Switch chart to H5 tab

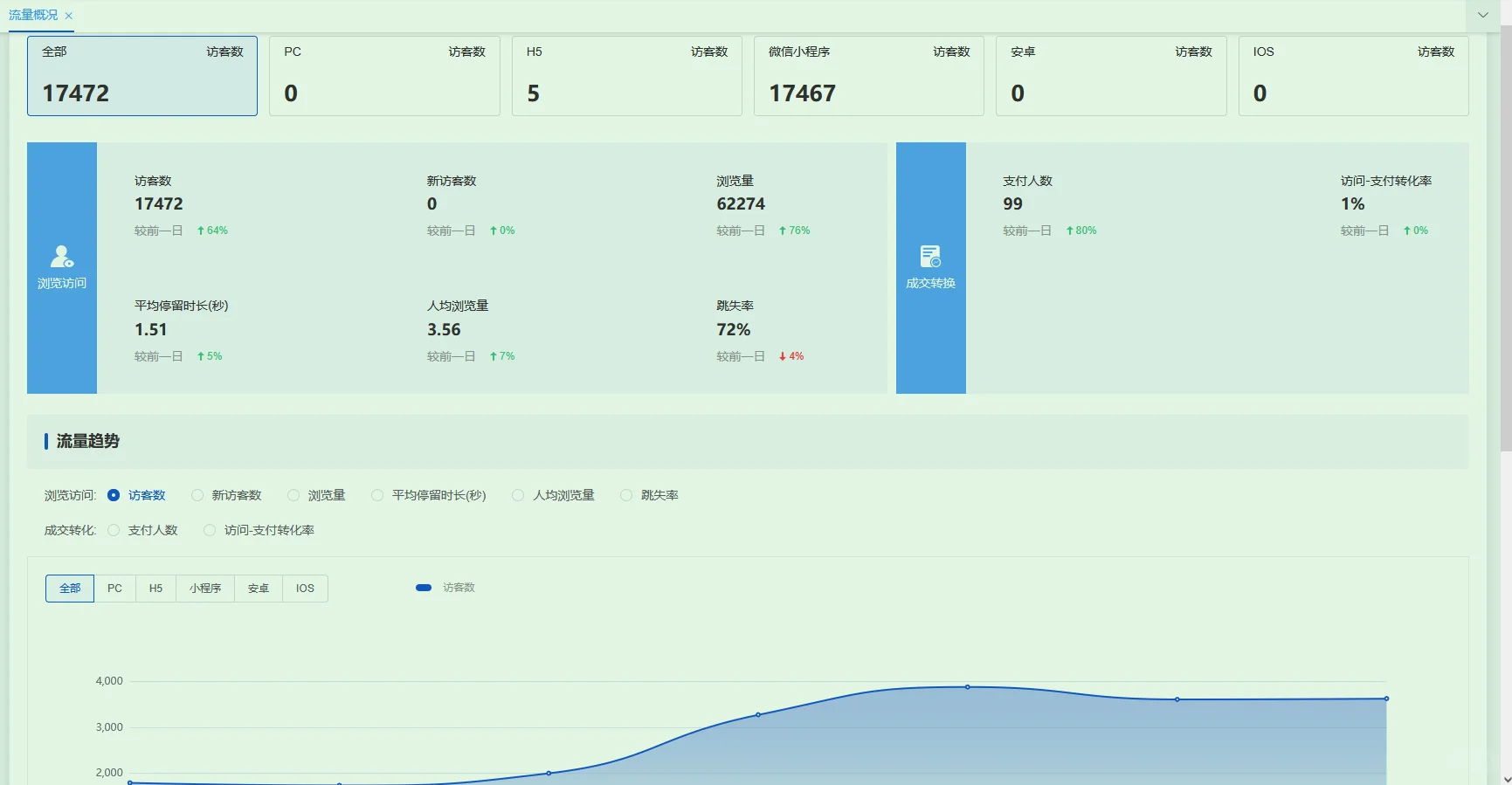pyautogui.click(x=155, y=589)
